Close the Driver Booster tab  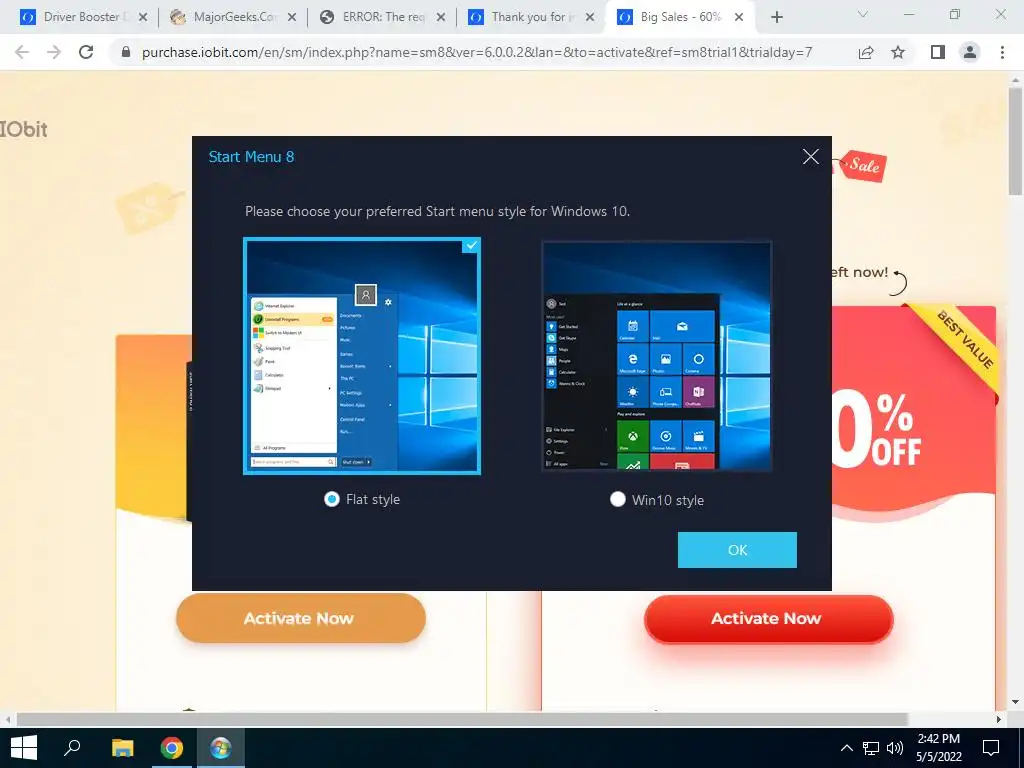[143, 18]
